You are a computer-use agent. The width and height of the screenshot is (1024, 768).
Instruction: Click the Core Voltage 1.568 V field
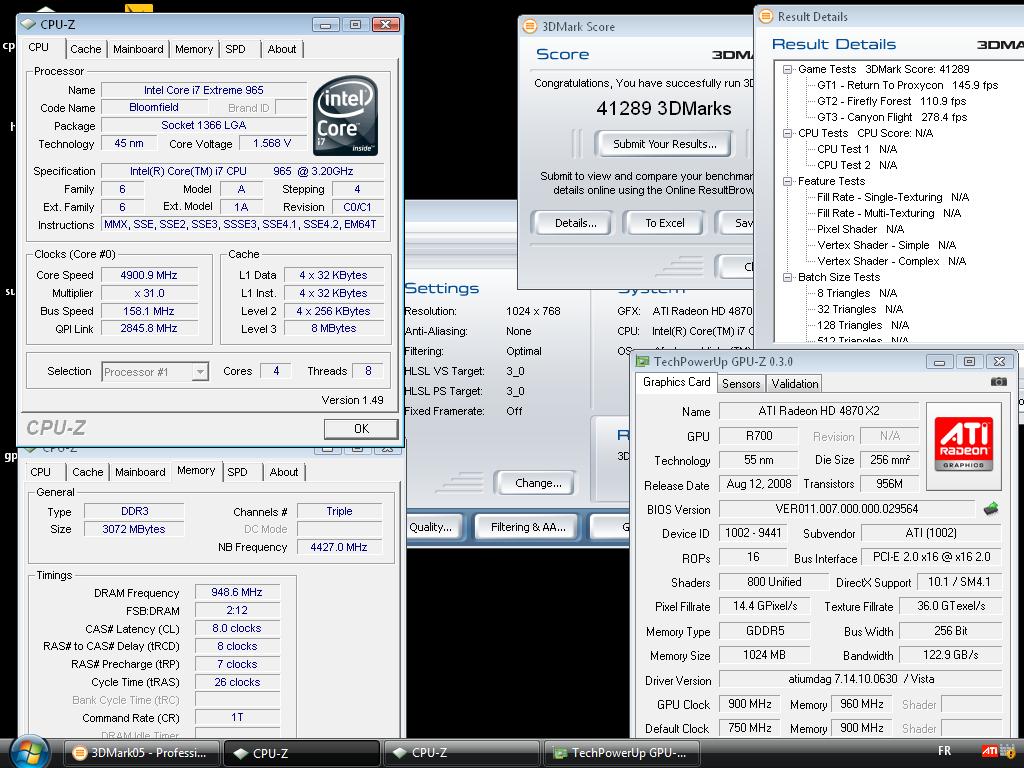[272, 143]
